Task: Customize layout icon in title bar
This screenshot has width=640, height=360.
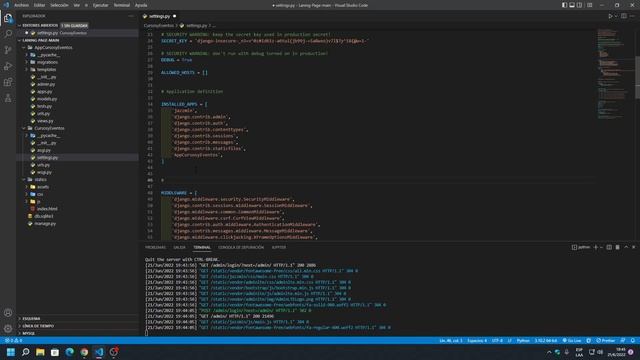Action: pyautogui.click(x=589, y=5)
